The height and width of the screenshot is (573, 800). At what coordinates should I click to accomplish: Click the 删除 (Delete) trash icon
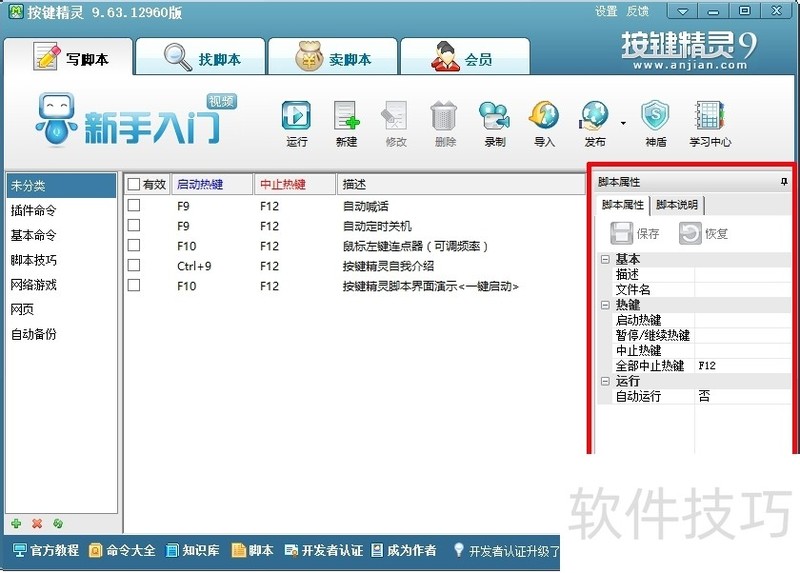tap(445, 123)
